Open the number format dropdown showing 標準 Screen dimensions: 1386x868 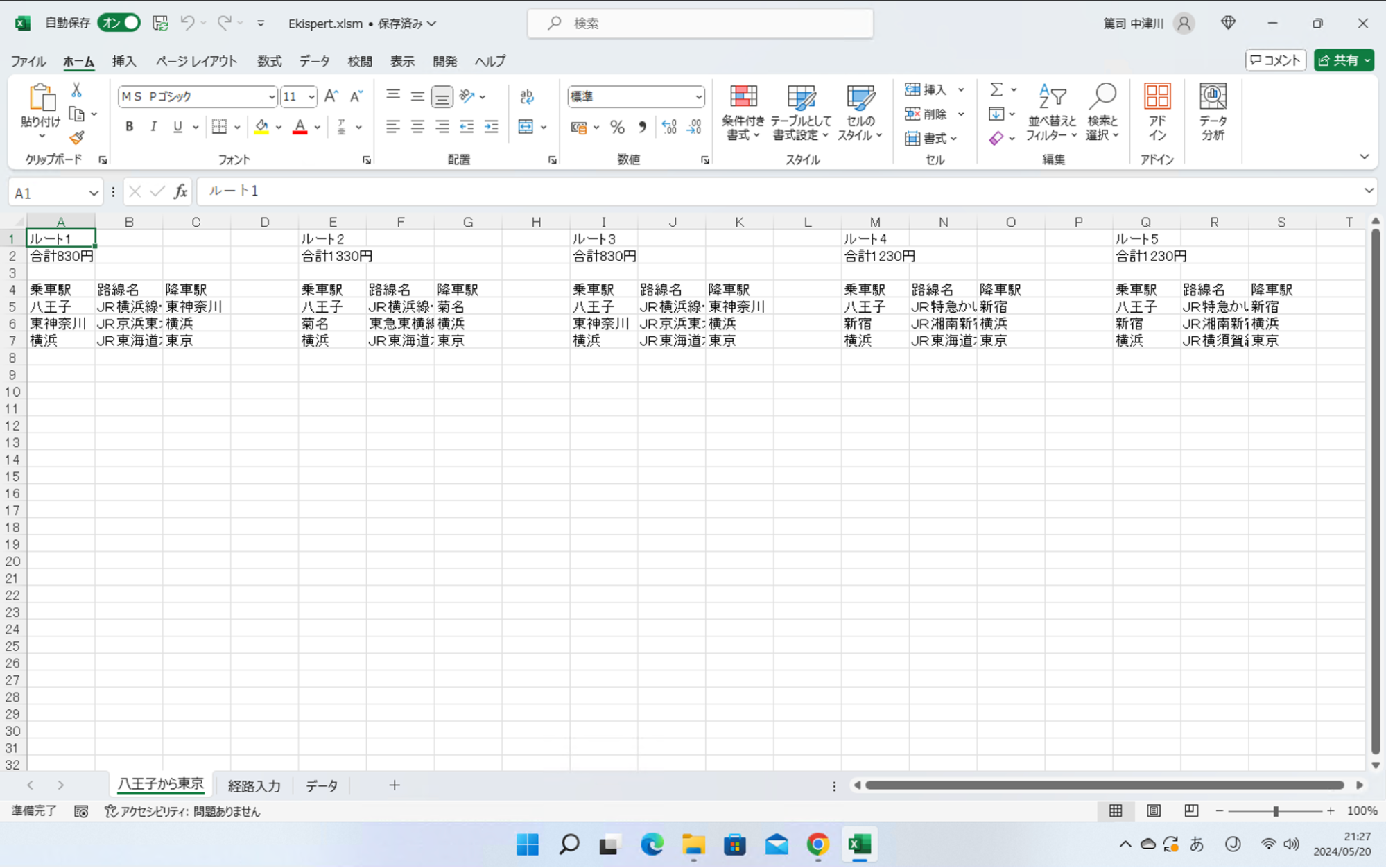click(x=698, y=97)
